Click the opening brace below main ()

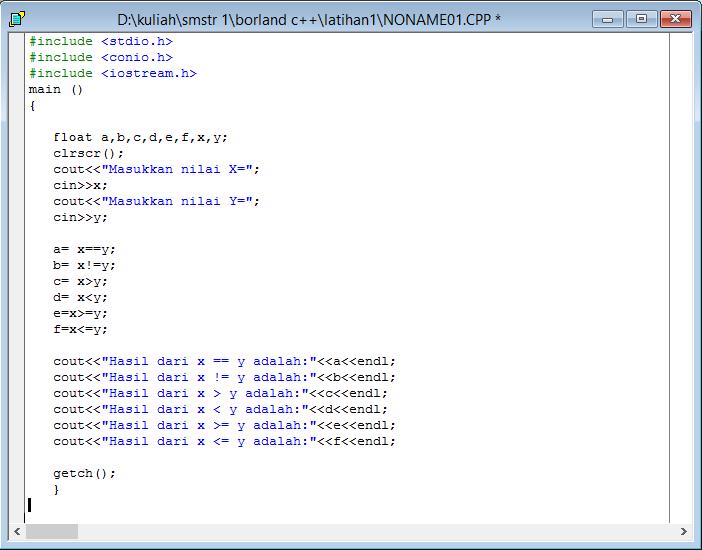(32, 106)
